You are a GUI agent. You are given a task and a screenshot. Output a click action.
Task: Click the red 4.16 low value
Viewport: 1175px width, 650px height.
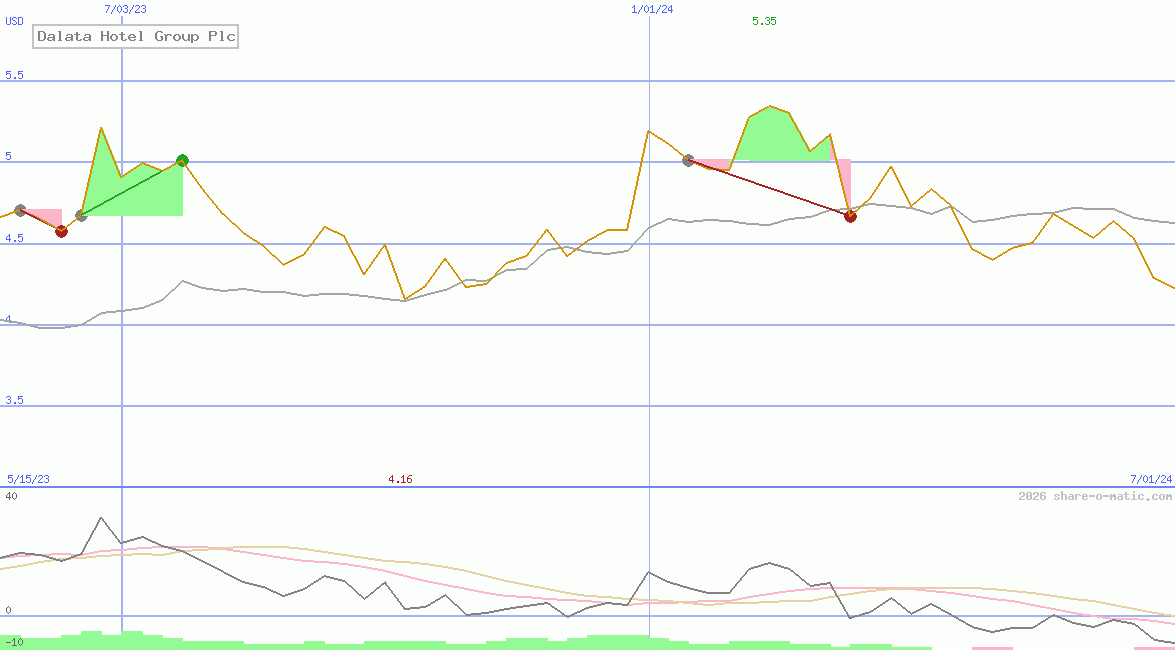[400, 479]
